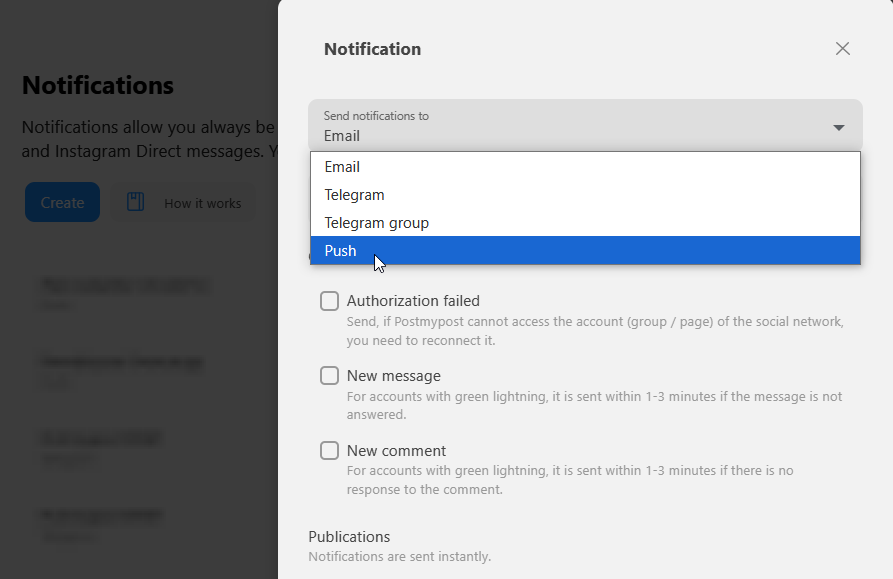Enable the New message checkbox
This screenshot has width=893, height=579.
point(329,376)
